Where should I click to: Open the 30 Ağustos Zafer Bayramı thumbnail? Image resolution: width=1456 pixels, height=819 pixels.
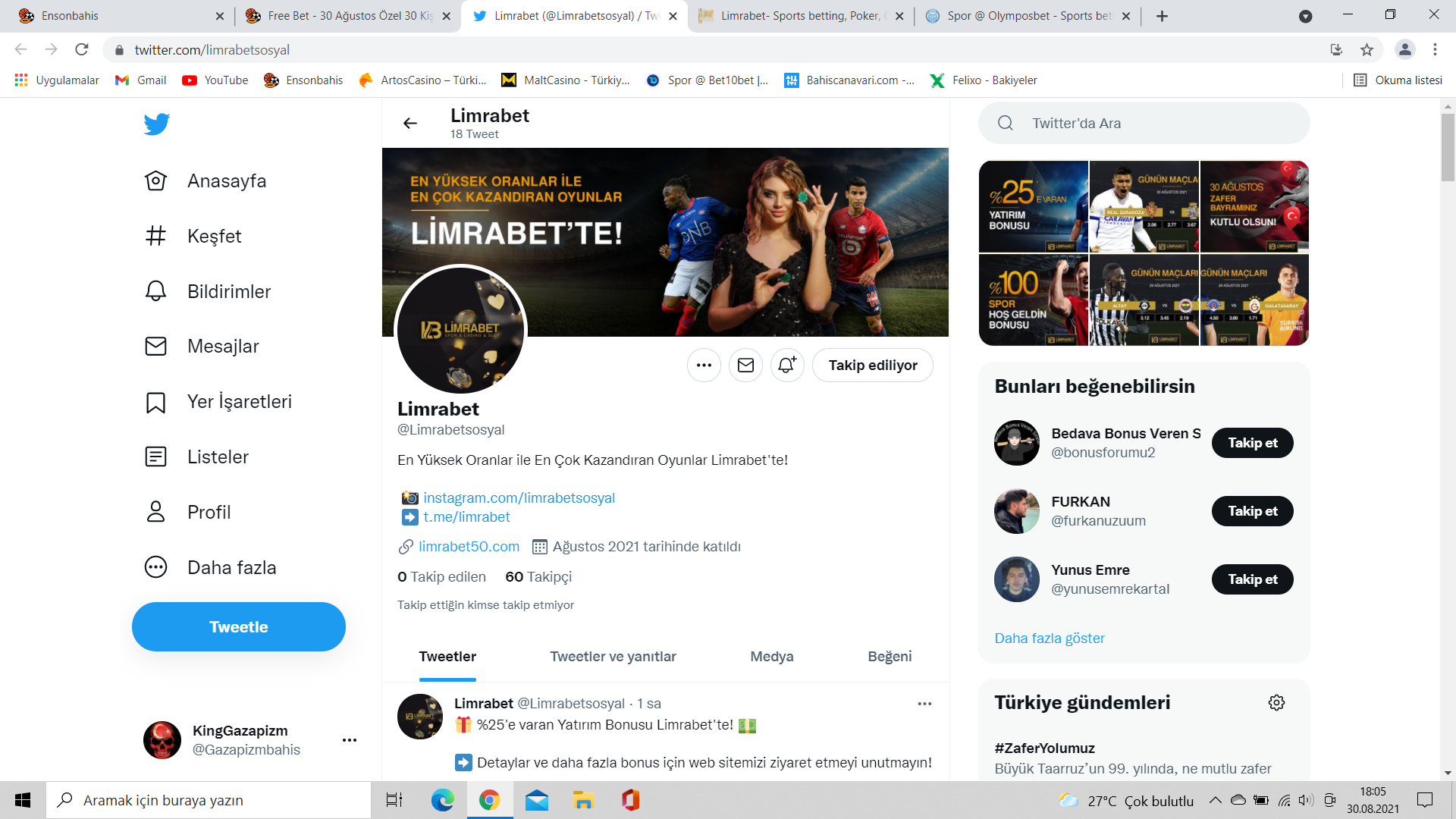click(1254, 207)
